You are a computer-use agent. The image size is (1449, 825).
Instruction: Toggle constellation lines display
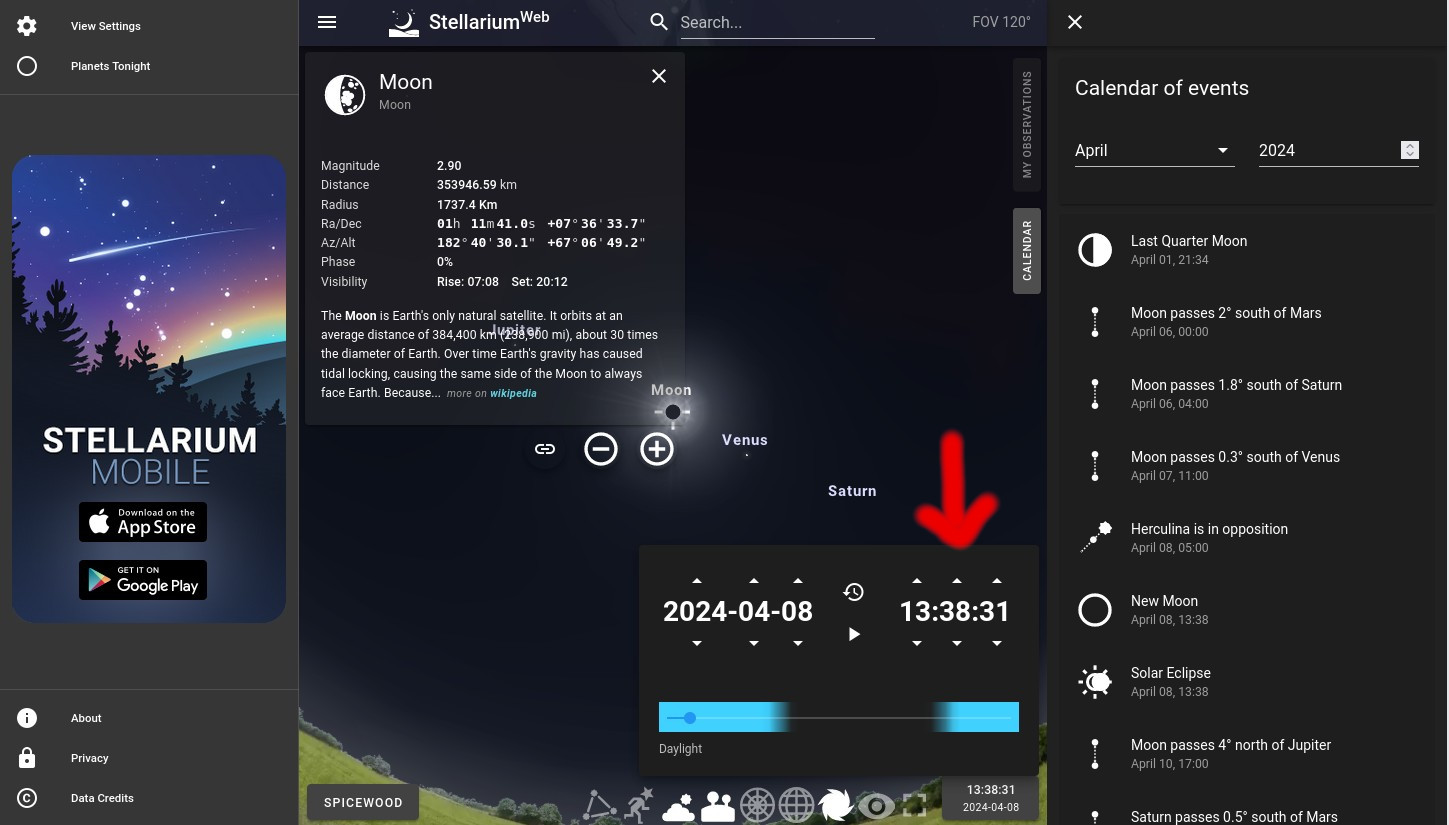click(x=600, y=805)
